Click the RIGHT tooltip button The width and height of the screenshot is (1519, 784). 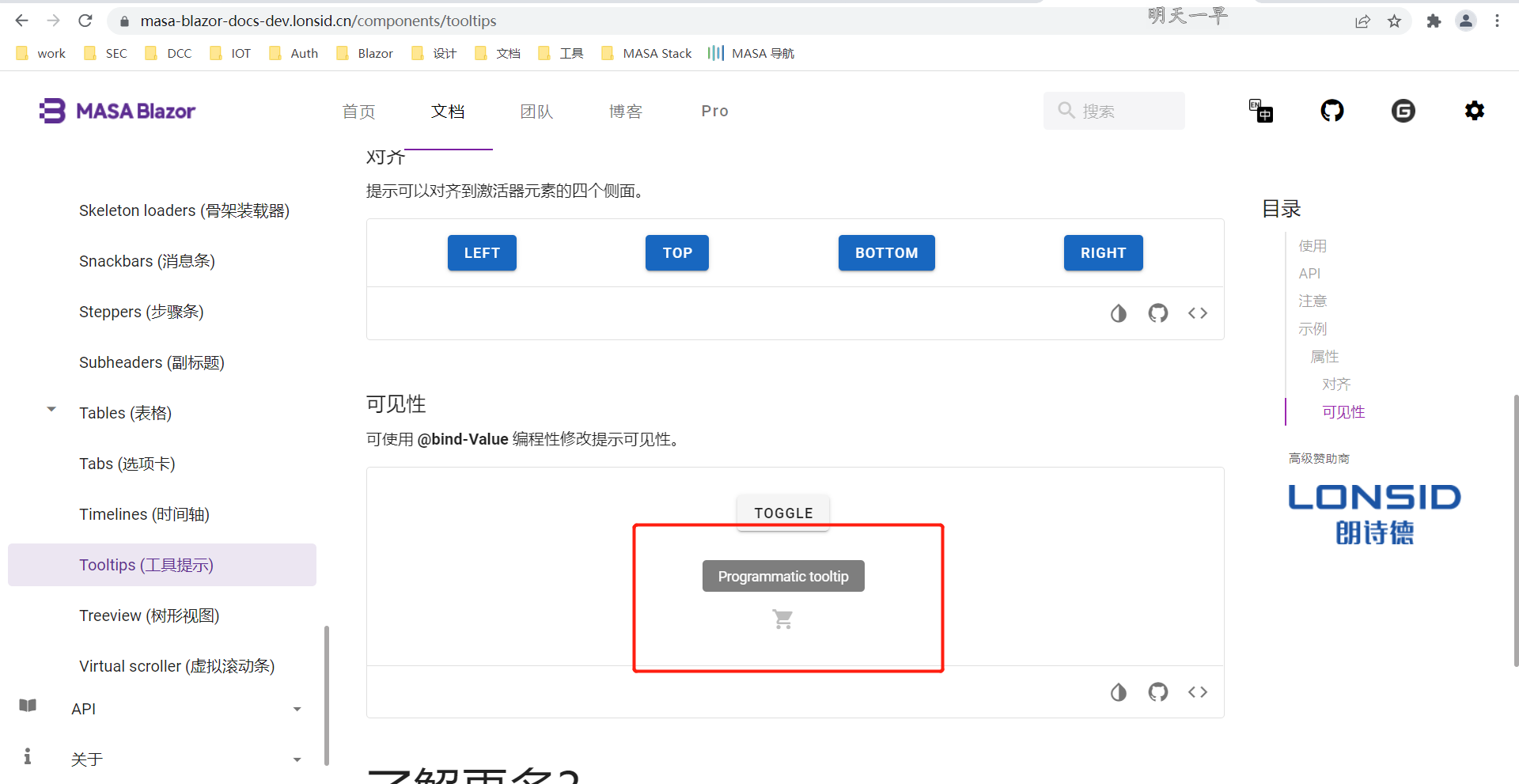pyautogui.click(x=1104, y=253)
